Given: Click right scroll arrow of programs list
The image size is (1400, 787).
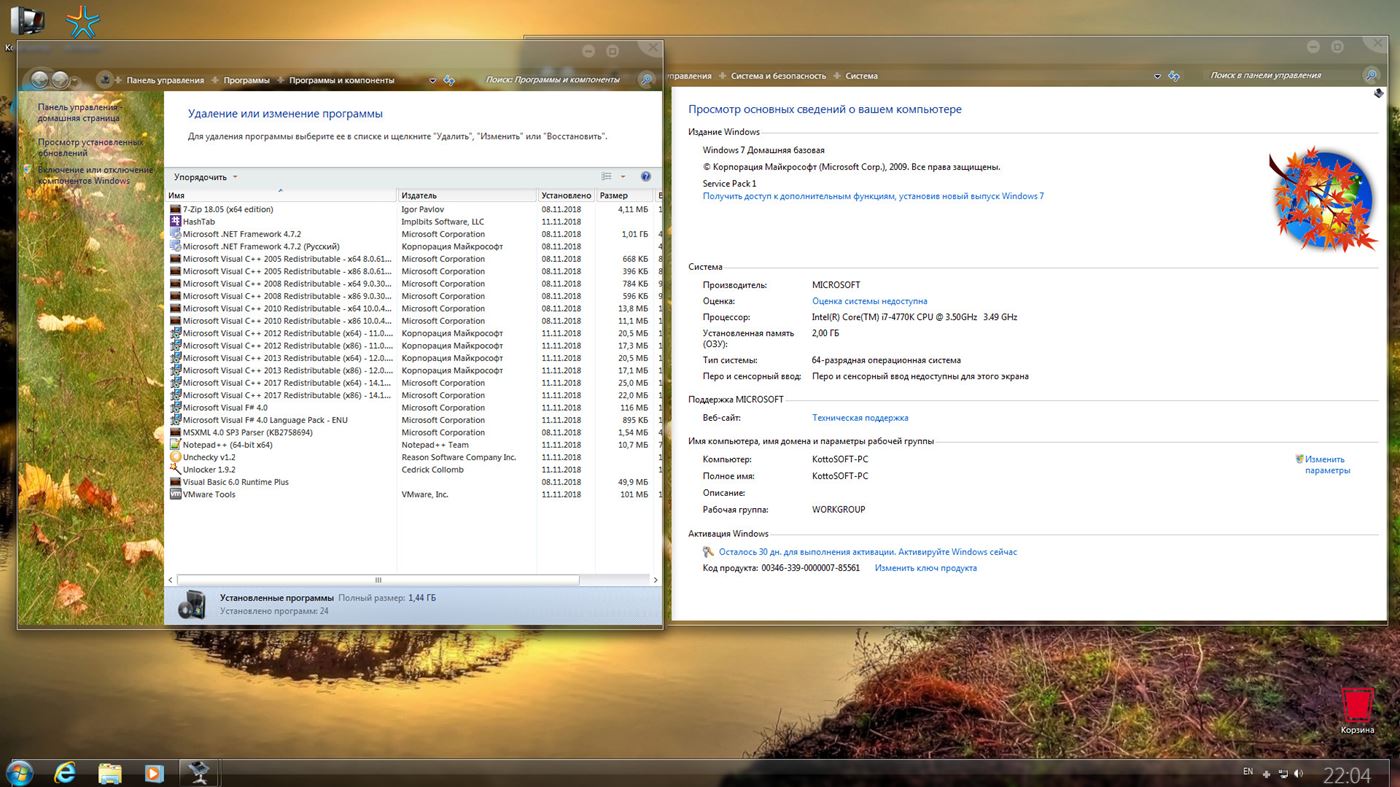Looking at the screenshot, I should [655, 580].
